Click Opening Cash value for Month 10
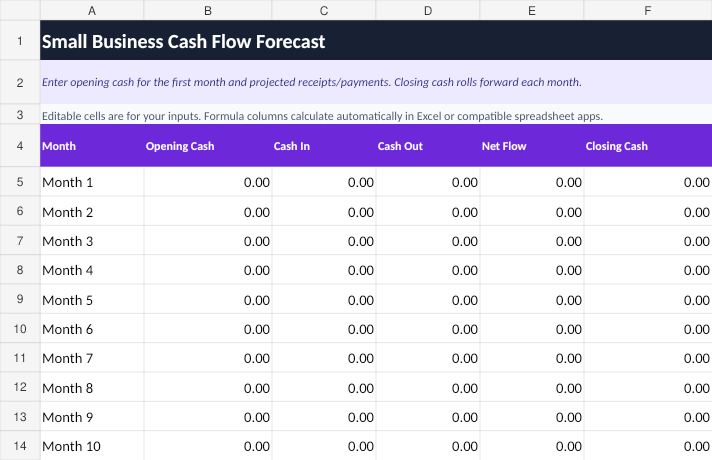 (x=208, y=446)
